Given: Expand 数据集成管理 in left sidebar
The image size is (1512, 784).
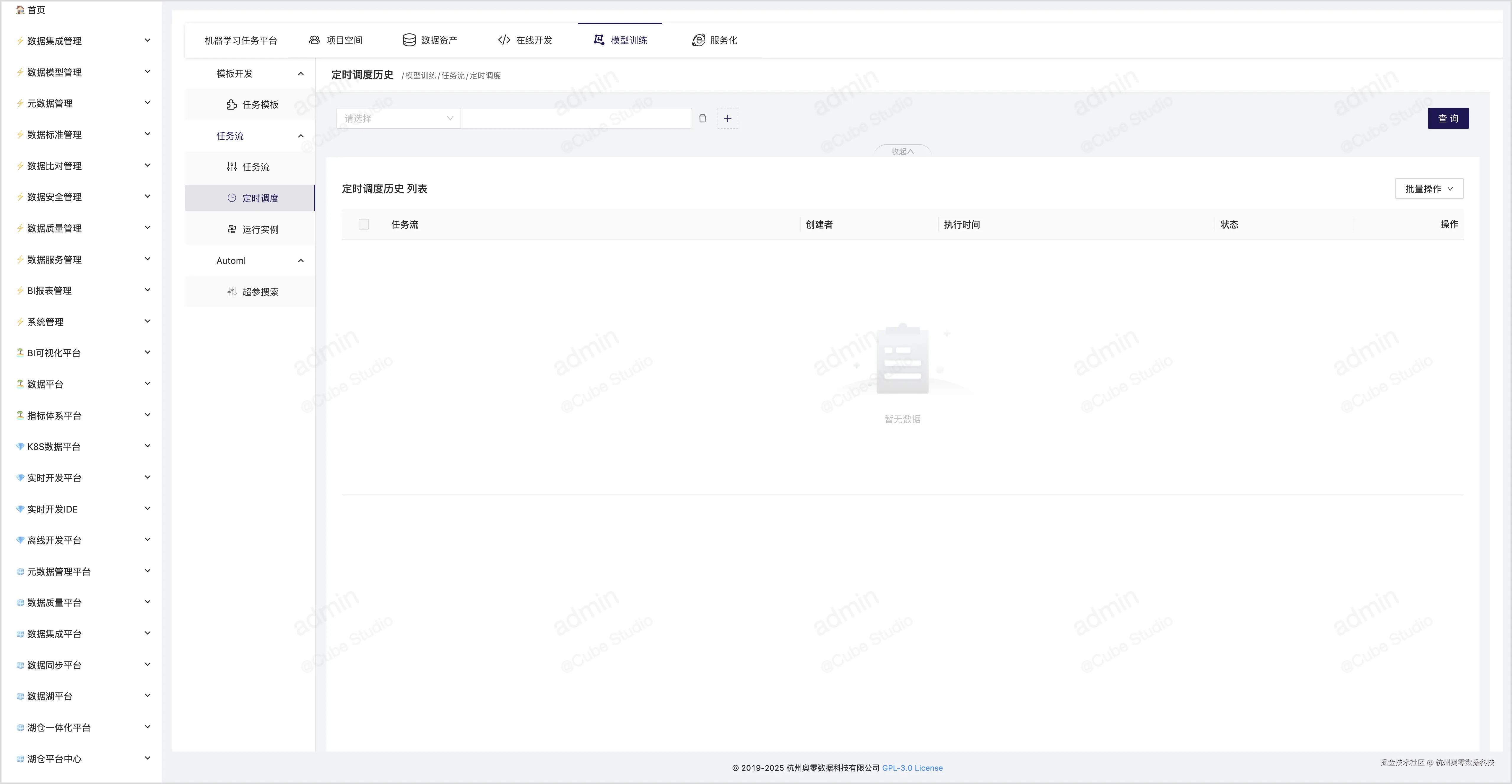Looking at the screenshot, I should (x=82, y=41).
